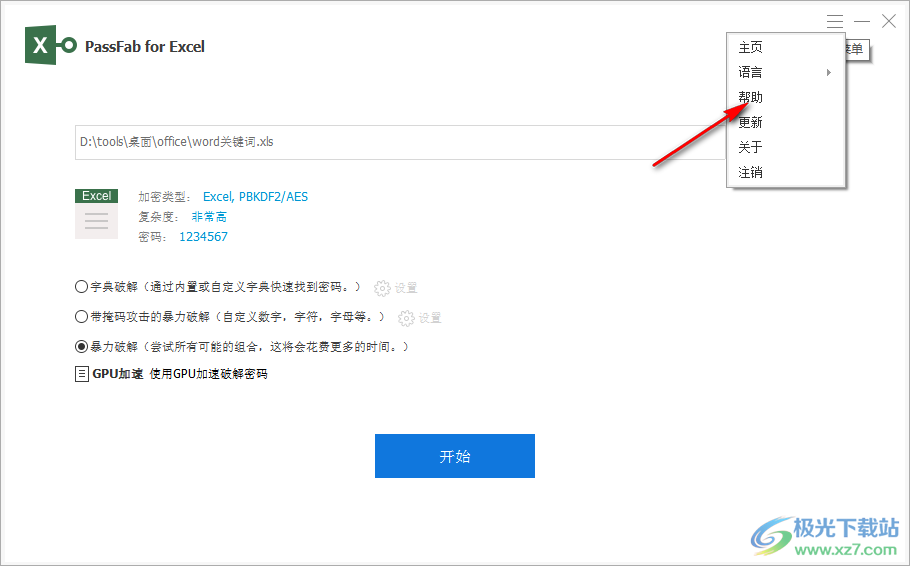Choose 语言 from the menu
Screen dimensions: 910x566
click(x=786, y=72)
